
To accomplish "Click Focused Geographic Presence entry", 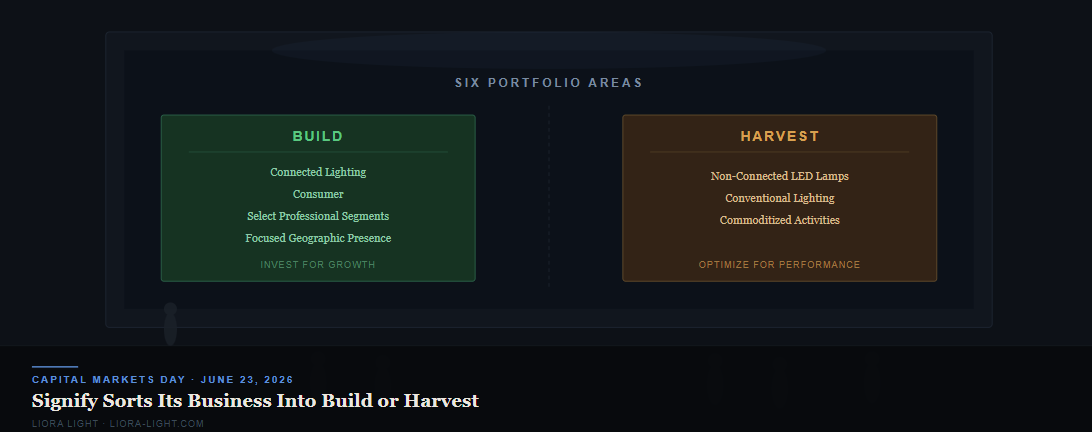I will point(318,238).
